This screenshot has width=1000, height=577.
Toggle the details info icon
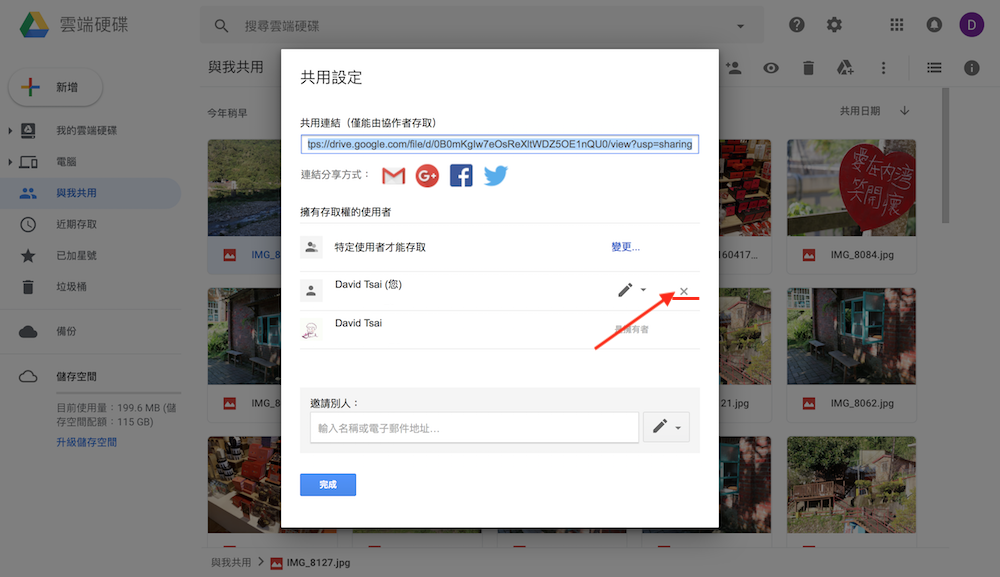click(971, 68)
